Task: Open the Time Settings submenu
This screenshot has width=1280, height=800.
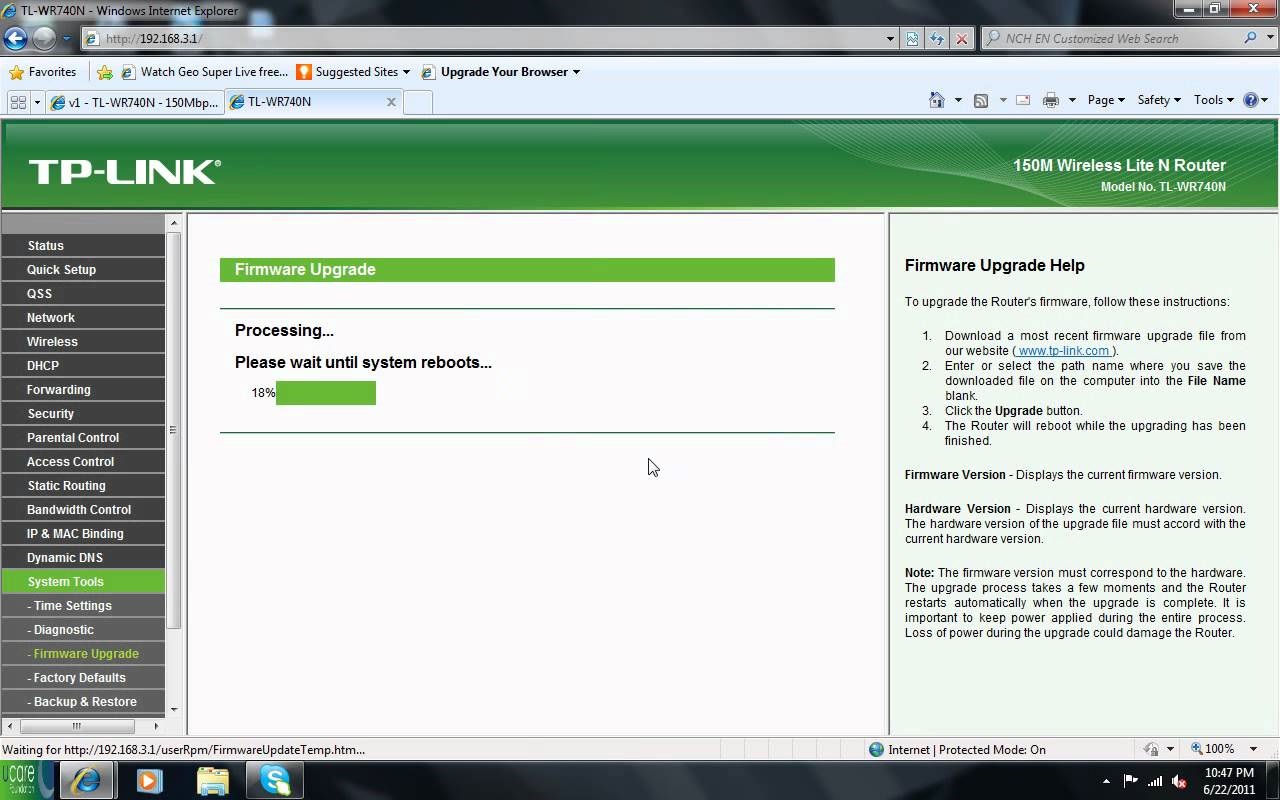Action: [x=83, y=605]
